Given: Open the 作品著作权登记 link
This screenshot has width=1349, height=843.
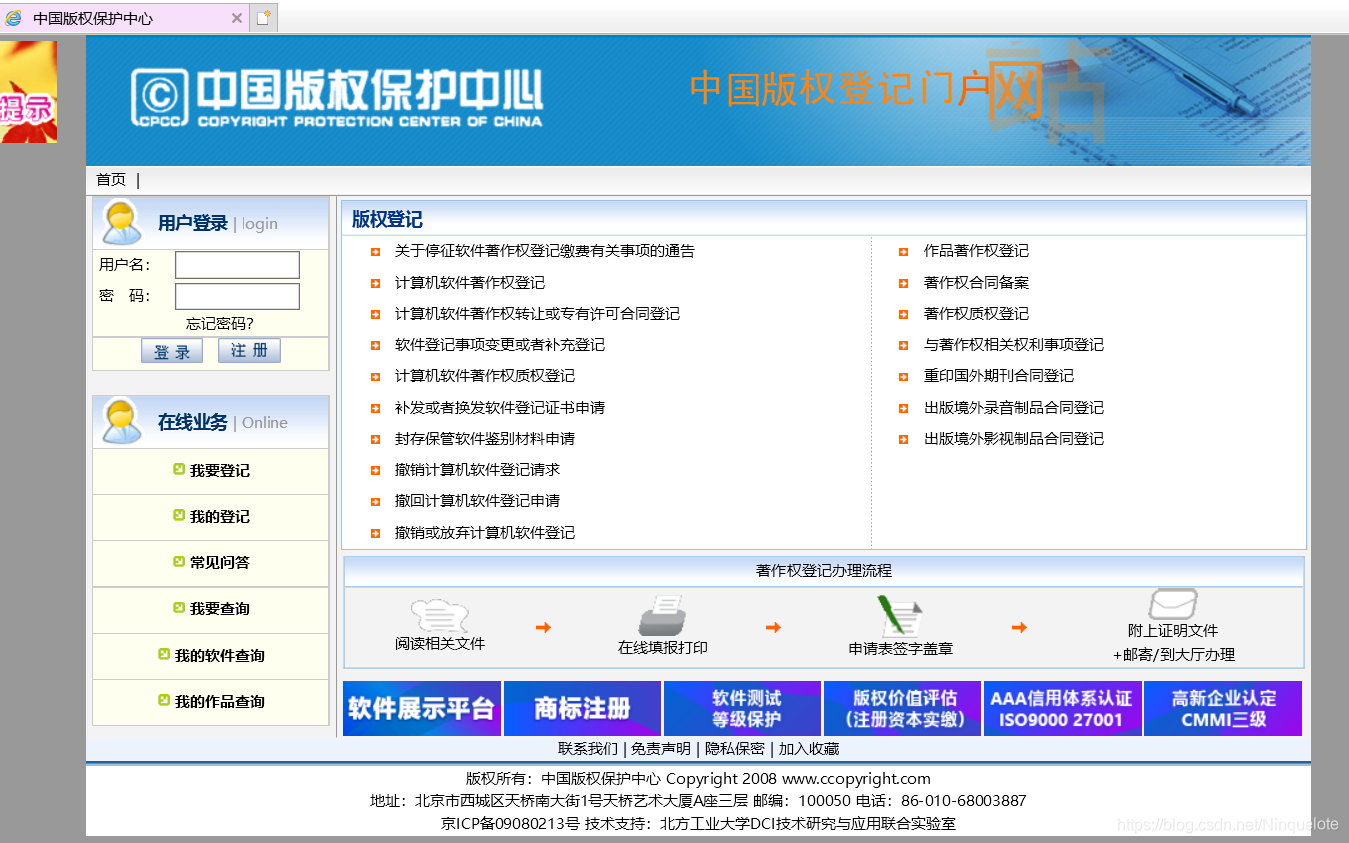Looking at the screenshot, I should click(978, 251).
